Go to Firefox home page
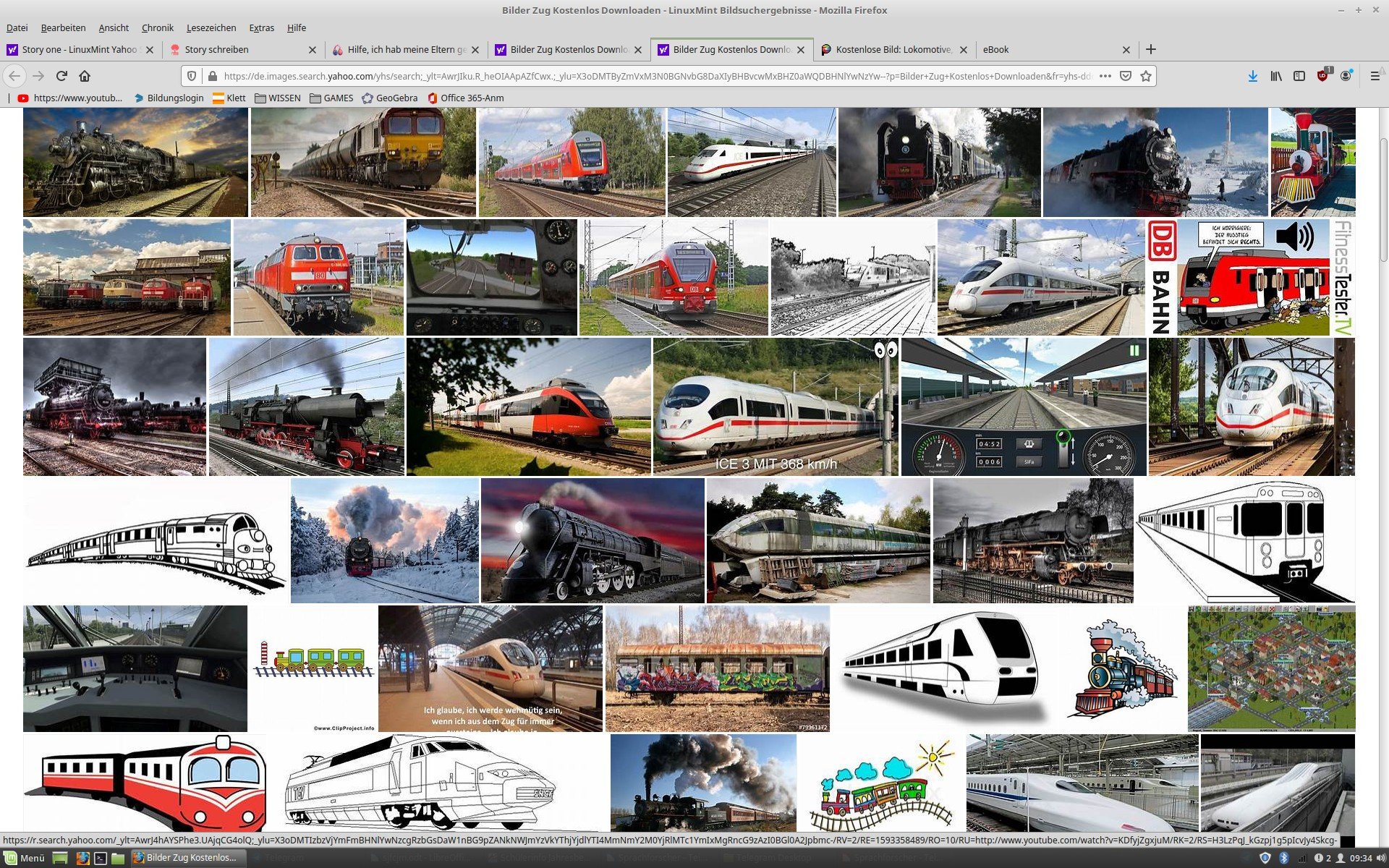The image size is (1389, 868). click(x=85, y=76)
